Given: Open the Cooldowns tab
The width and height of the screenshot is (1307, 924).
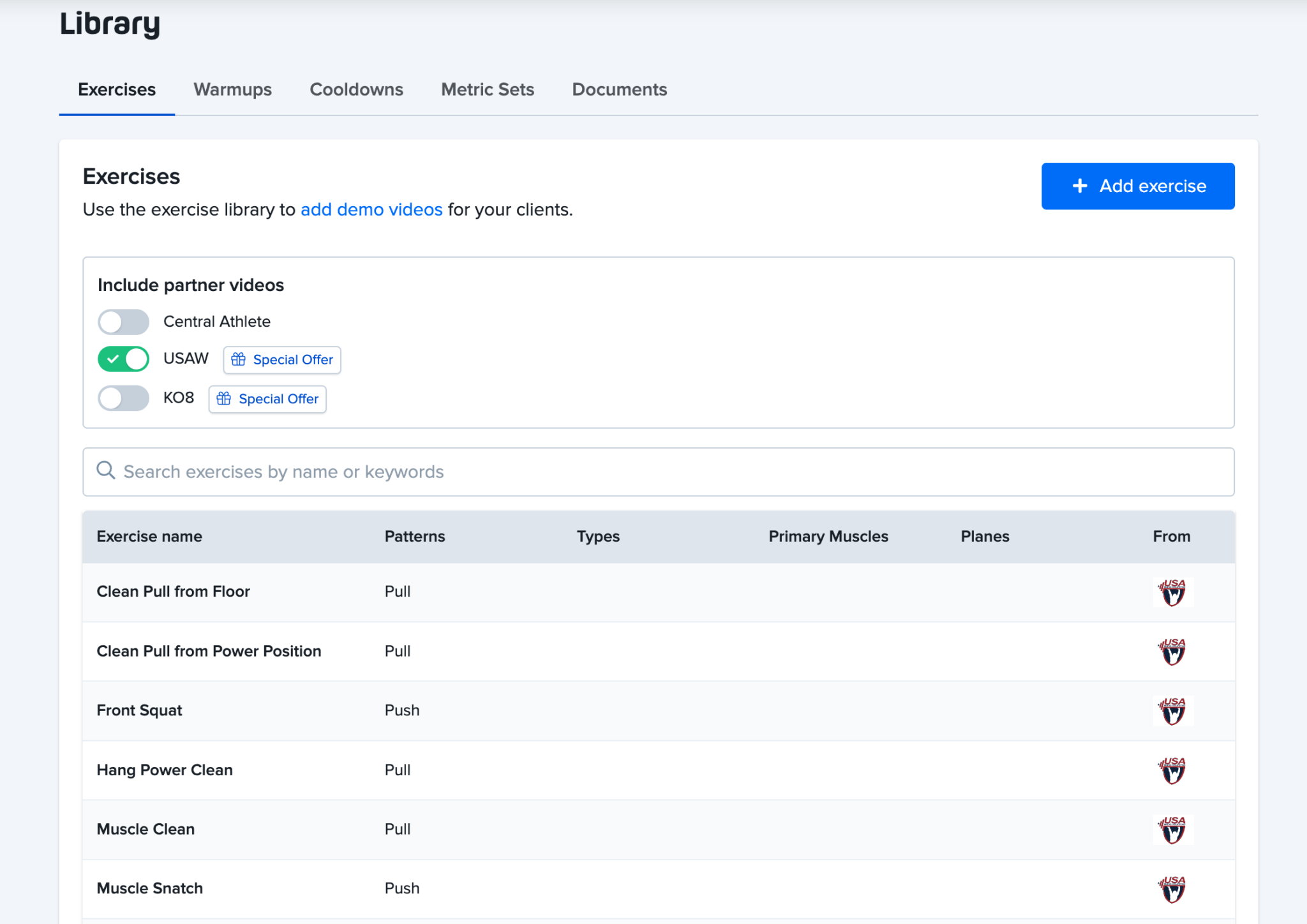Looking at the screenshot, I should pos(356,89).
